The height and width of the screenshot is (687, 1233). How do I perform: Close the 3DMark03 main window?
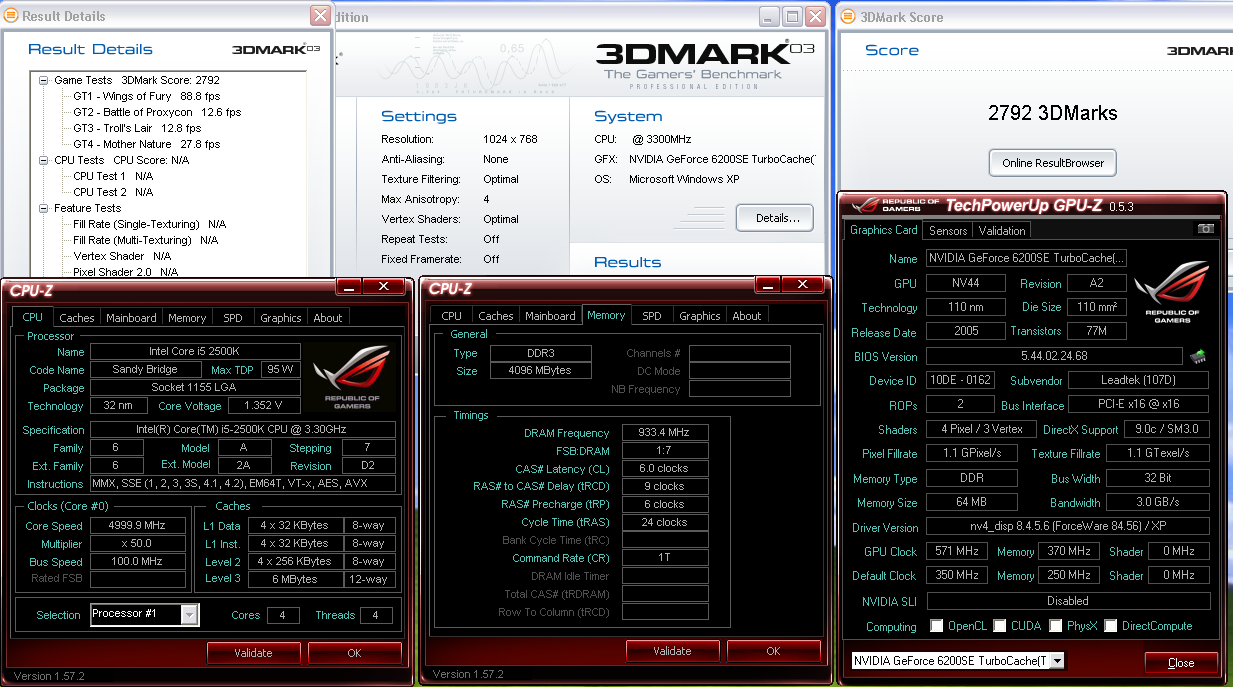tap(816, 16)
